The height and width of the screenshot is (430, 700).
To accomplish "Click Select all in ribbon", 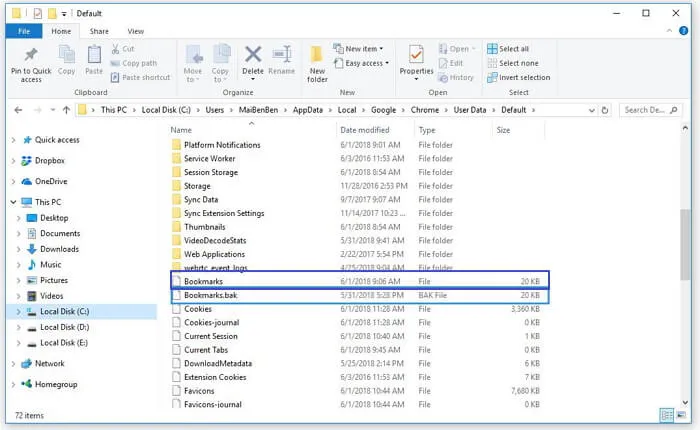I will (x=512, y=48).
